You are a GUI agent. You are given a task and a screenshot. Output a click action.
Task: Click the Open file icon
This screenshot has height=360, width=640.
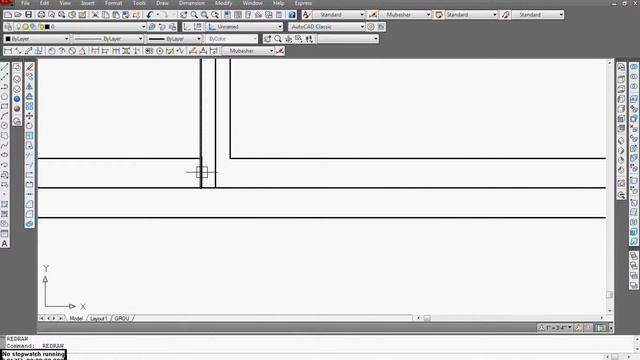(x=18, y=15)
